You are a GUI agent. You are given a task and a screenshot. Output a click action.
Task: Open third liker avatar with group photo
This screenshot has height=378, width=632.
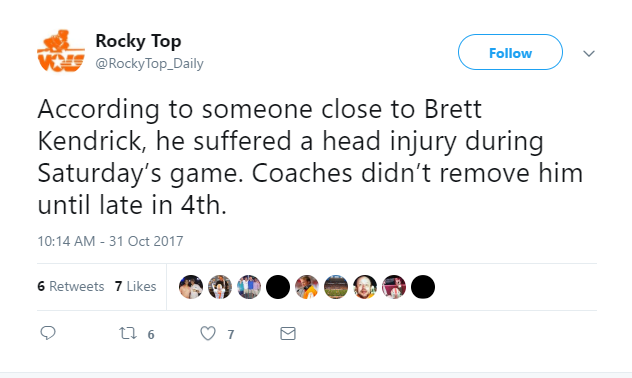(x=249, y=287)
